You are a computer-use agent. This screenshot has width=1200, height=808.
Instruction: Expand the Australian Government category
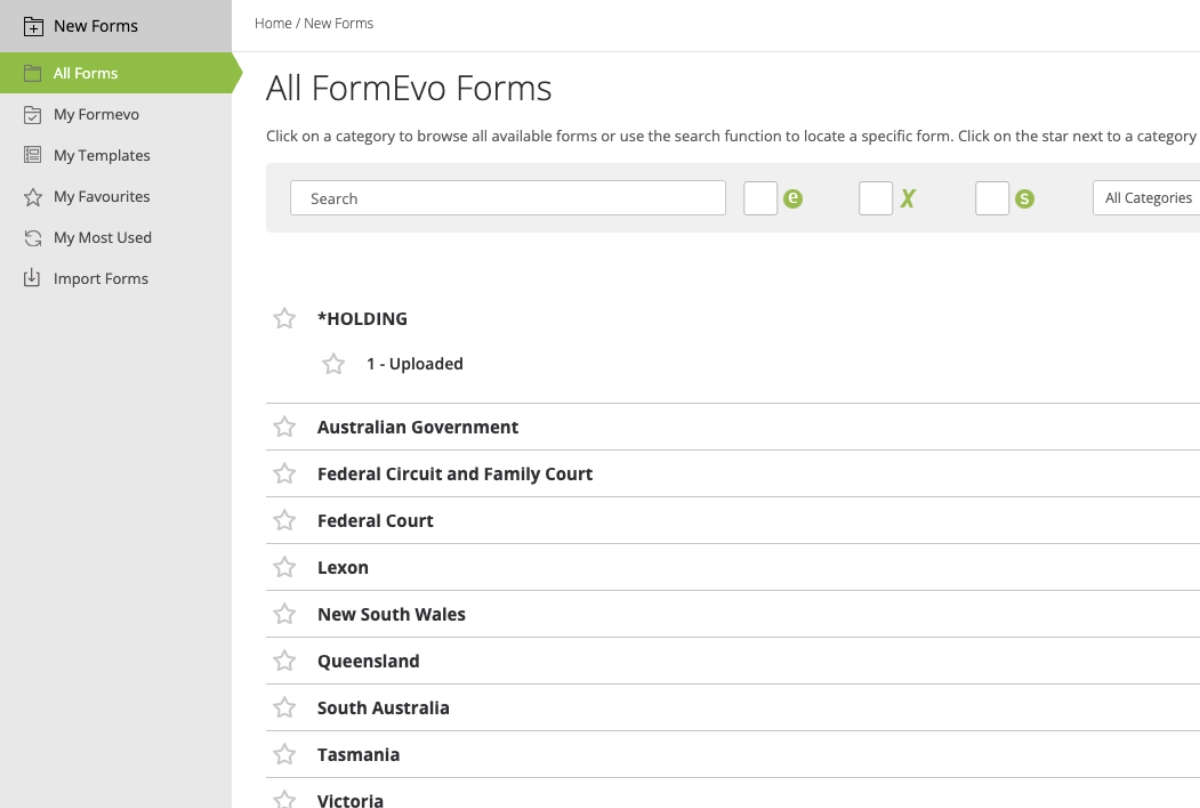coord(418,427)
